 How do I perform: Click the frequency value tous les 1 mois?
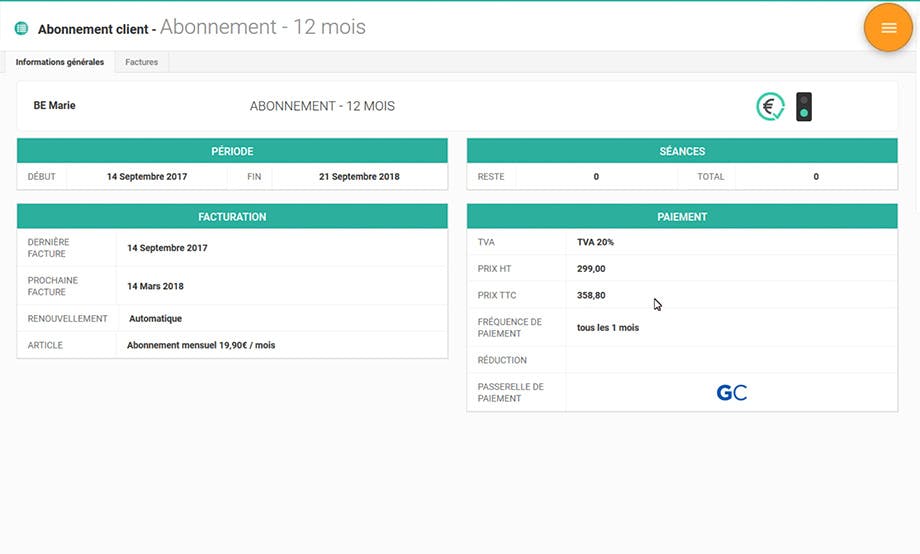608,327
